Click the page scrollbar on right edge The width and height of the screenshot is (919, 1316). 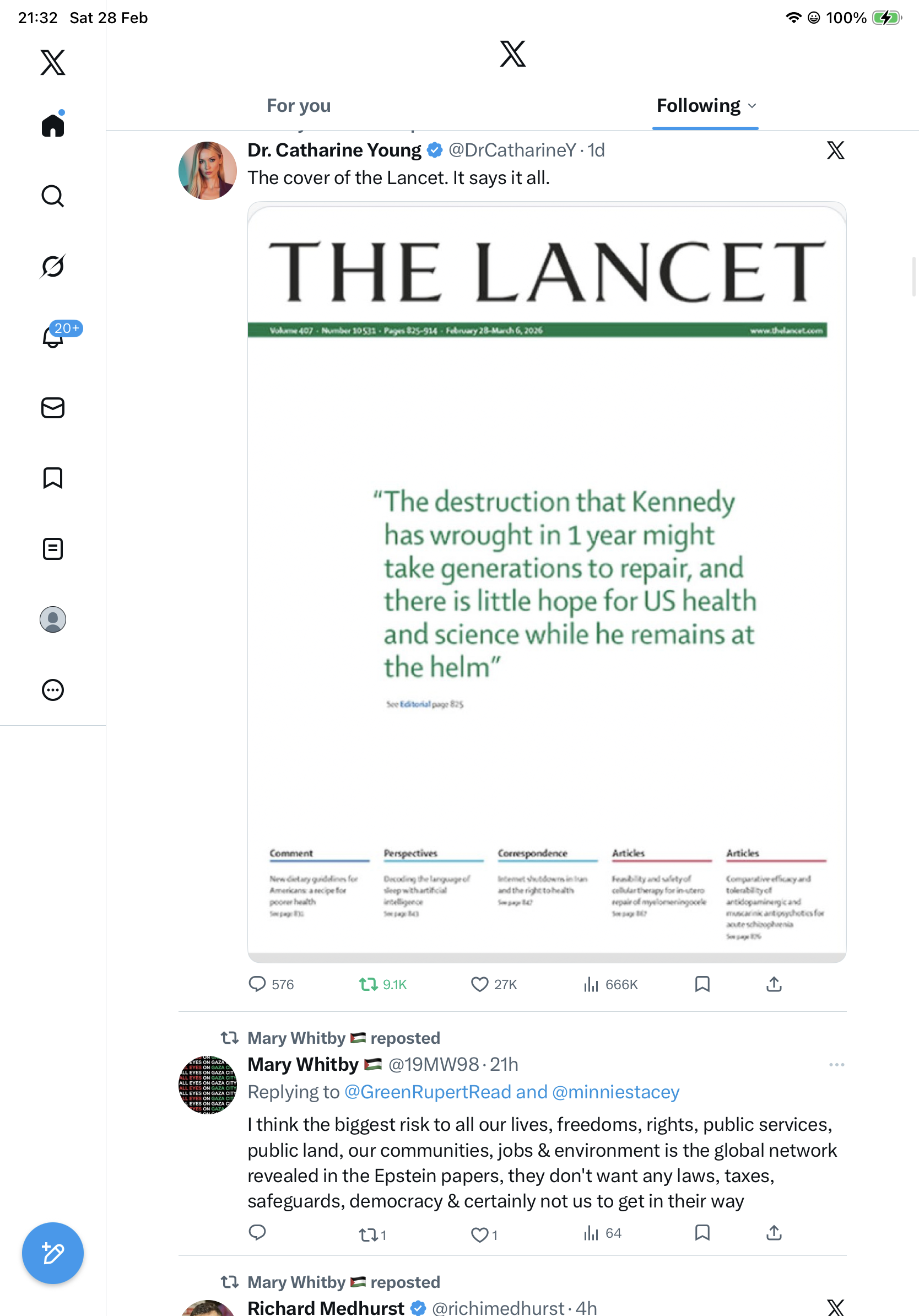[x=914, y=277]
